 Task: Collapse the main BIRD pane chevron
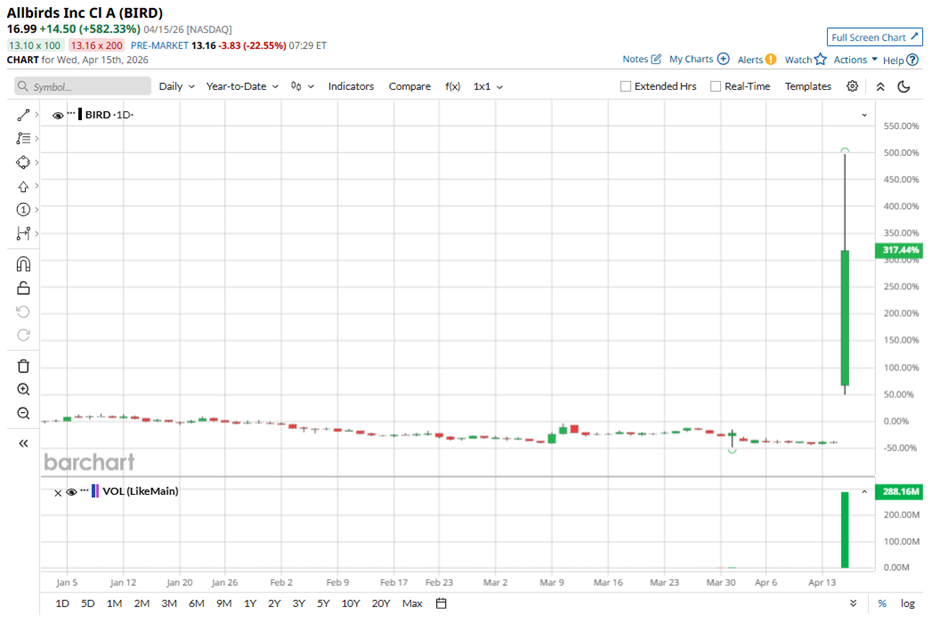coord(864,115)
